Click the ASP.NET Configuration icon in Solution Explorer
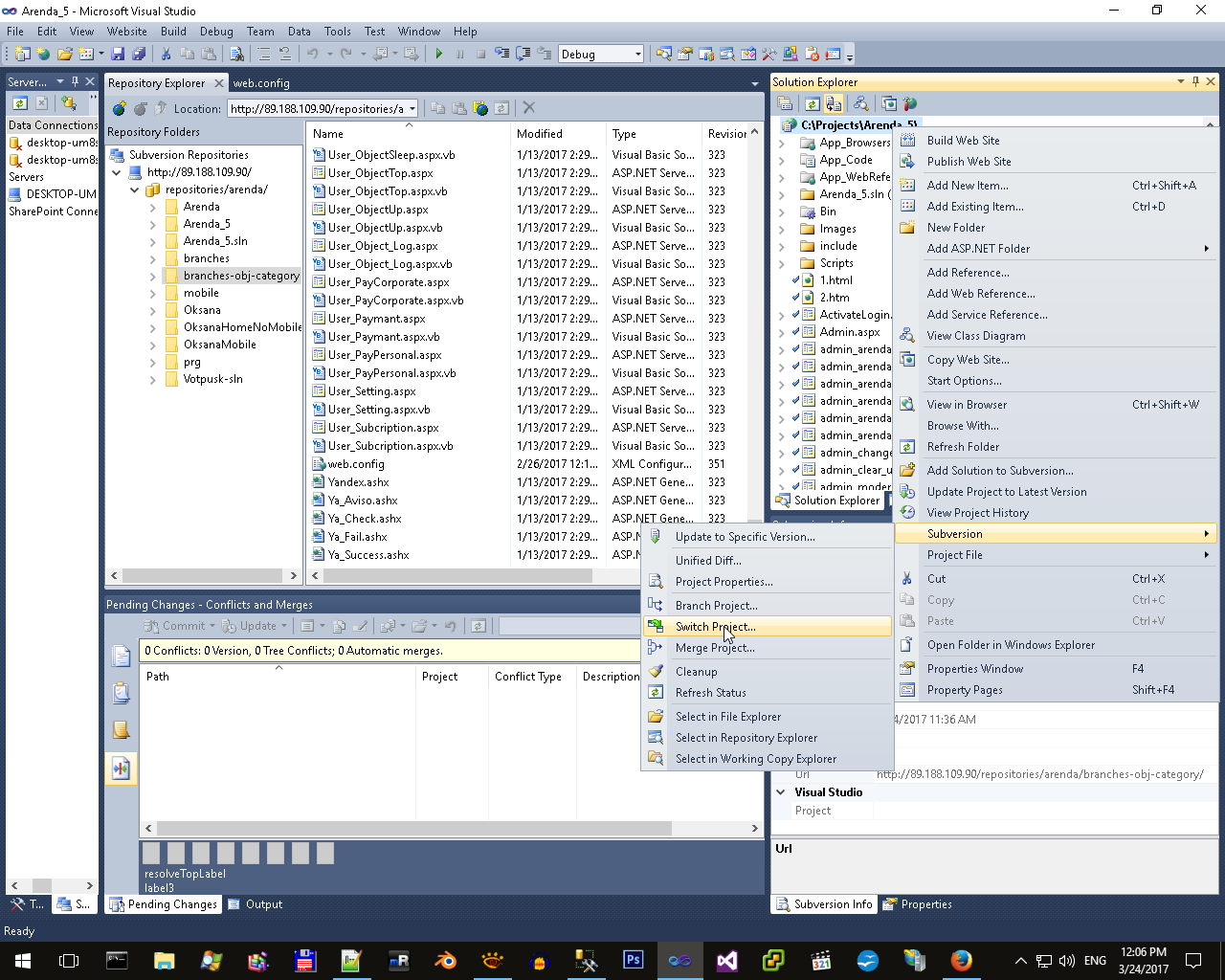Screen dimensions: 1225x980 click(909, 103)
